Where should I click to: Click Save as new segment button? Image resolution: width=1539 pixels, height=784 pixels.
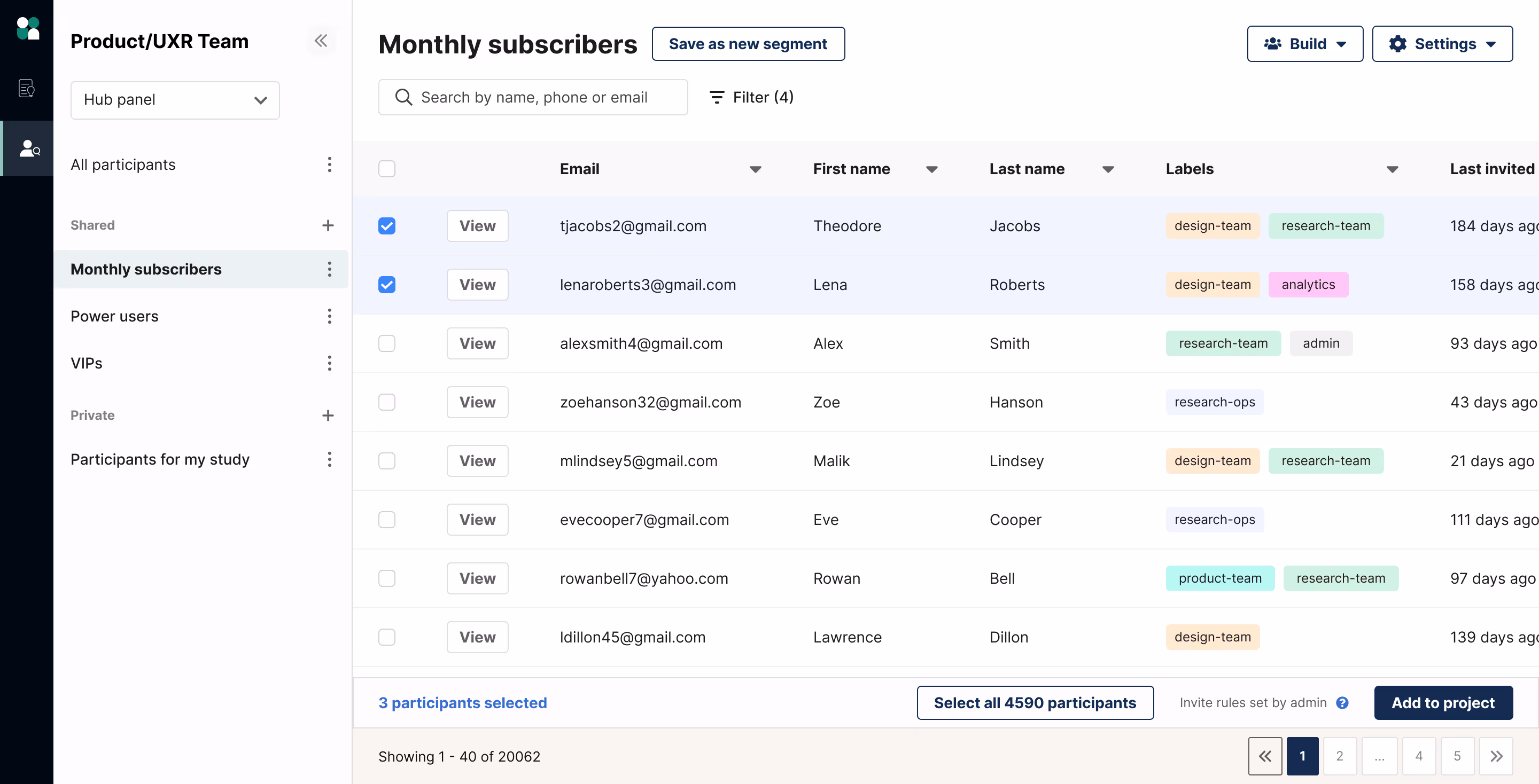(748, 44)
